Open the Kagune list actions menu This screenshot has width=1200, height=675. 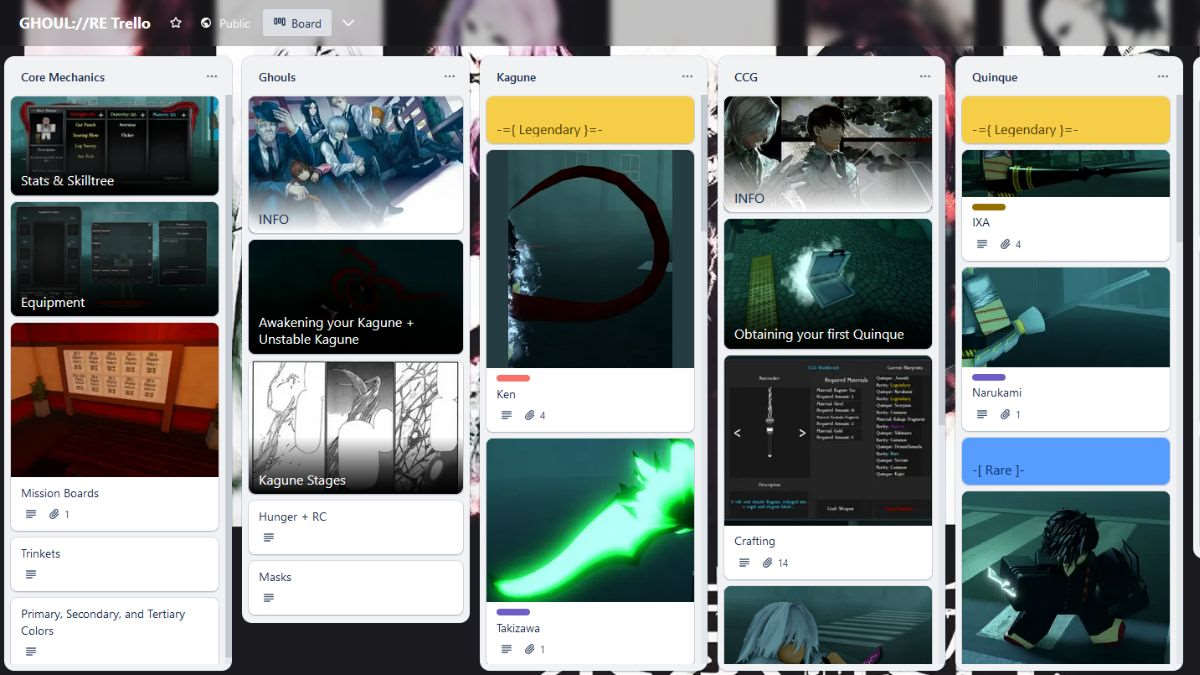pos(687,77)
